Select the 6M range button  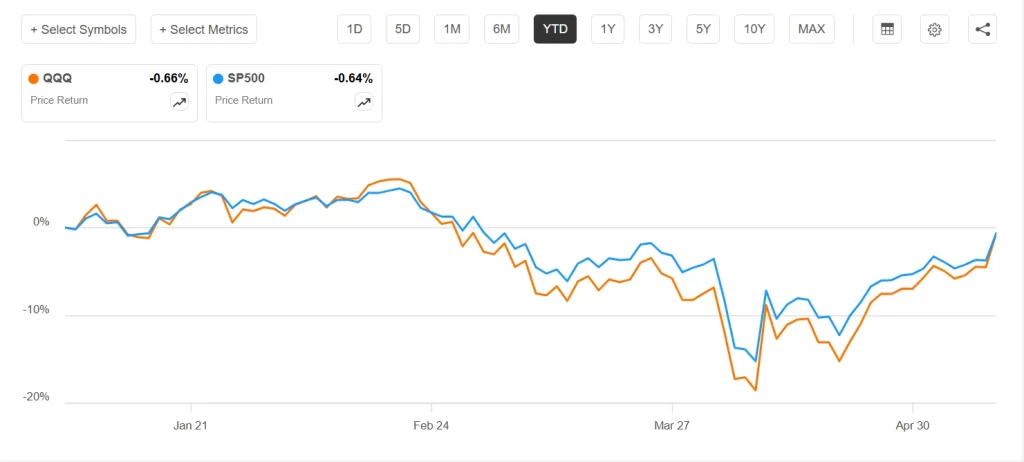[x=502, y=29]
